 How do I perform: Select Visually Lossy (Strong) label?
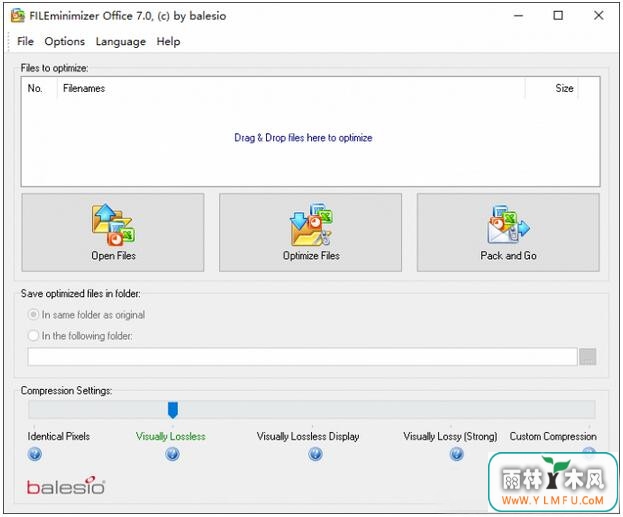point(450,436)
